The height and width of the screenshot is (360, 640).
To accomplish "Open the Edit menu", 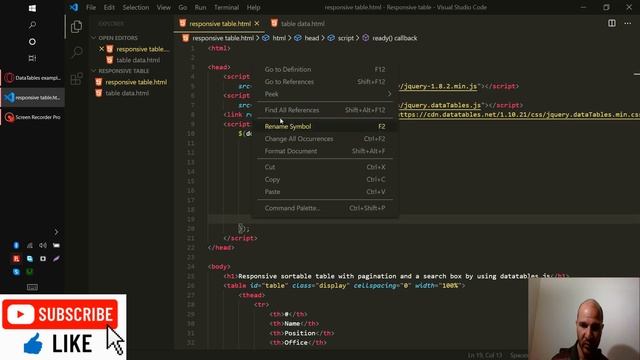I will pos(109,7).
